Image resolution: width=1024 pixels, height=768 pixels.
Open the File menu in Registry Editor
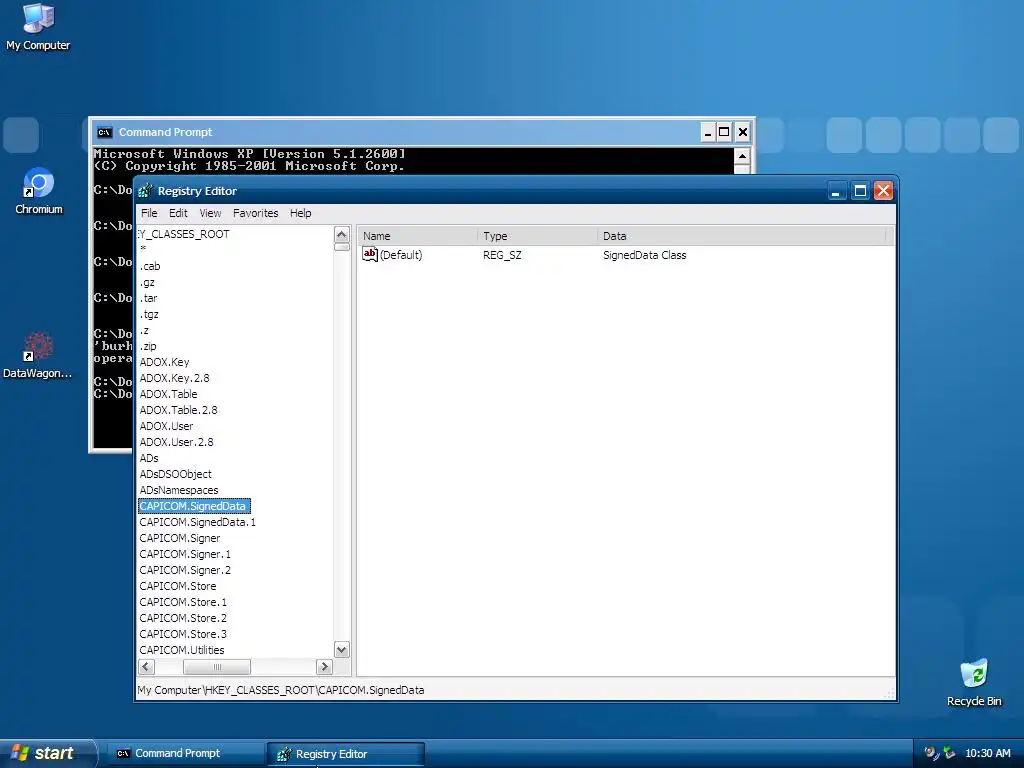[149, 213]
